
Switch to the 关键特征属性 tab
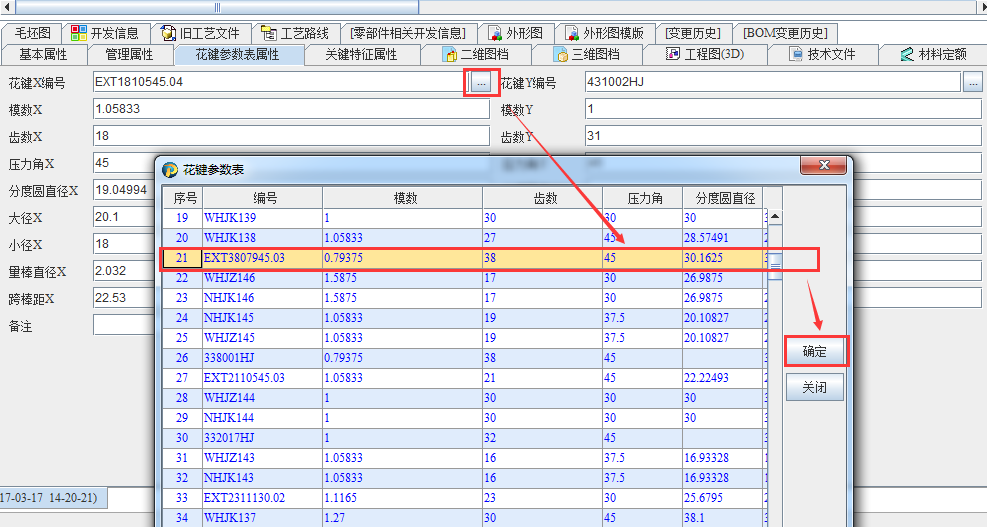click(361, 54)
